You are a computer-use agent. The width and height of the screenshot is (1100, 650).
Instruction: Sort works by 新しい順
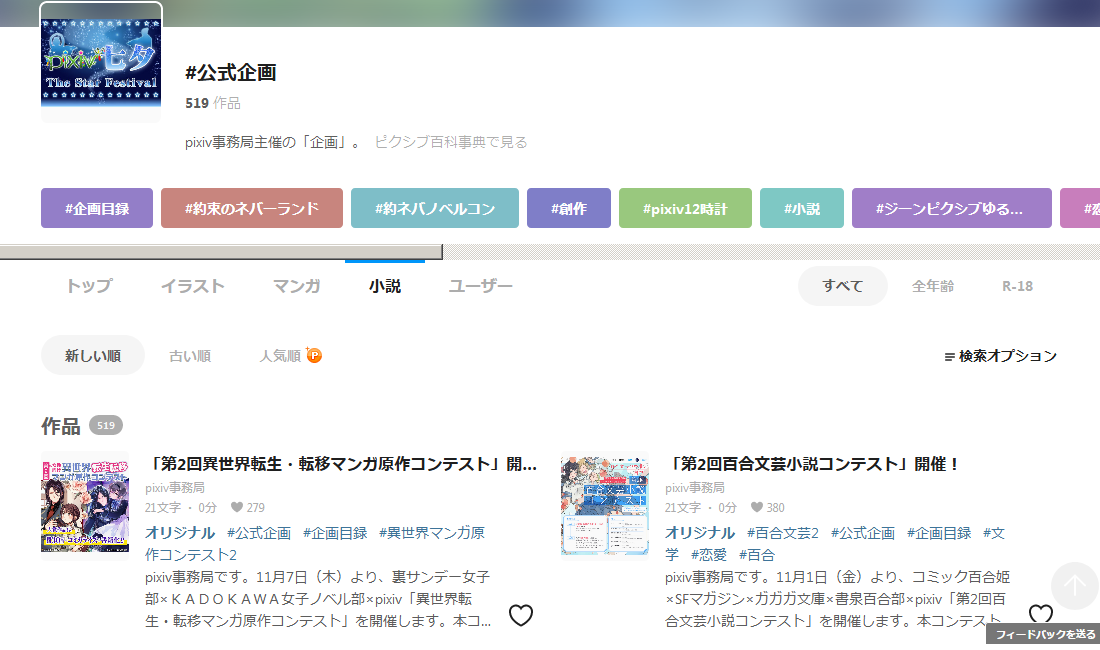[x=93, y=356]
